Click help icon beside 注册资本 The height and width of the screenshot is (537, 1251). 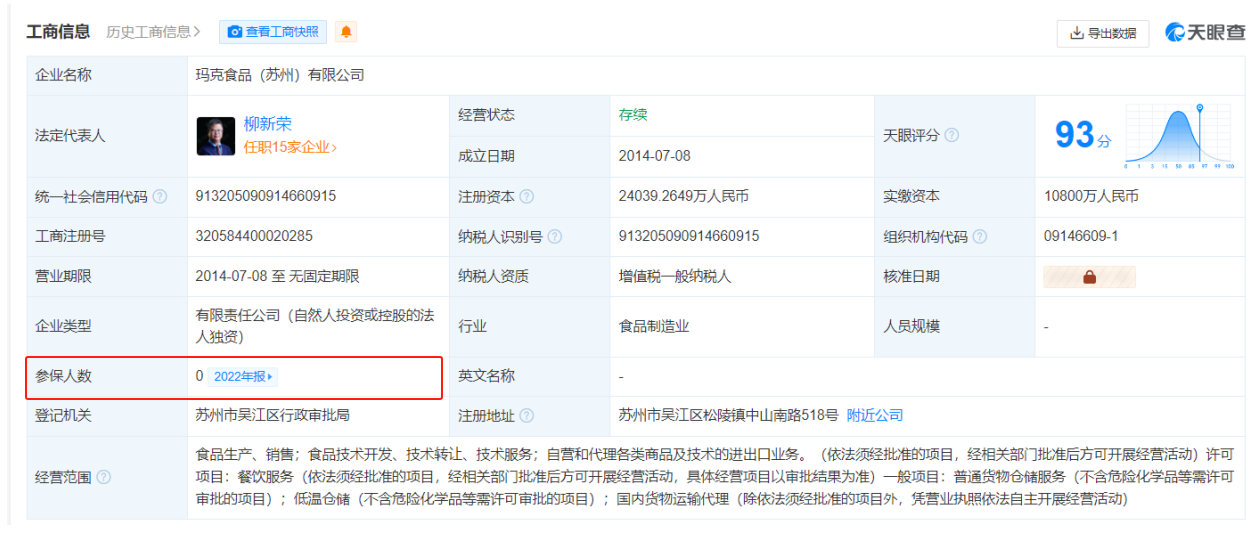coord(527,197)
